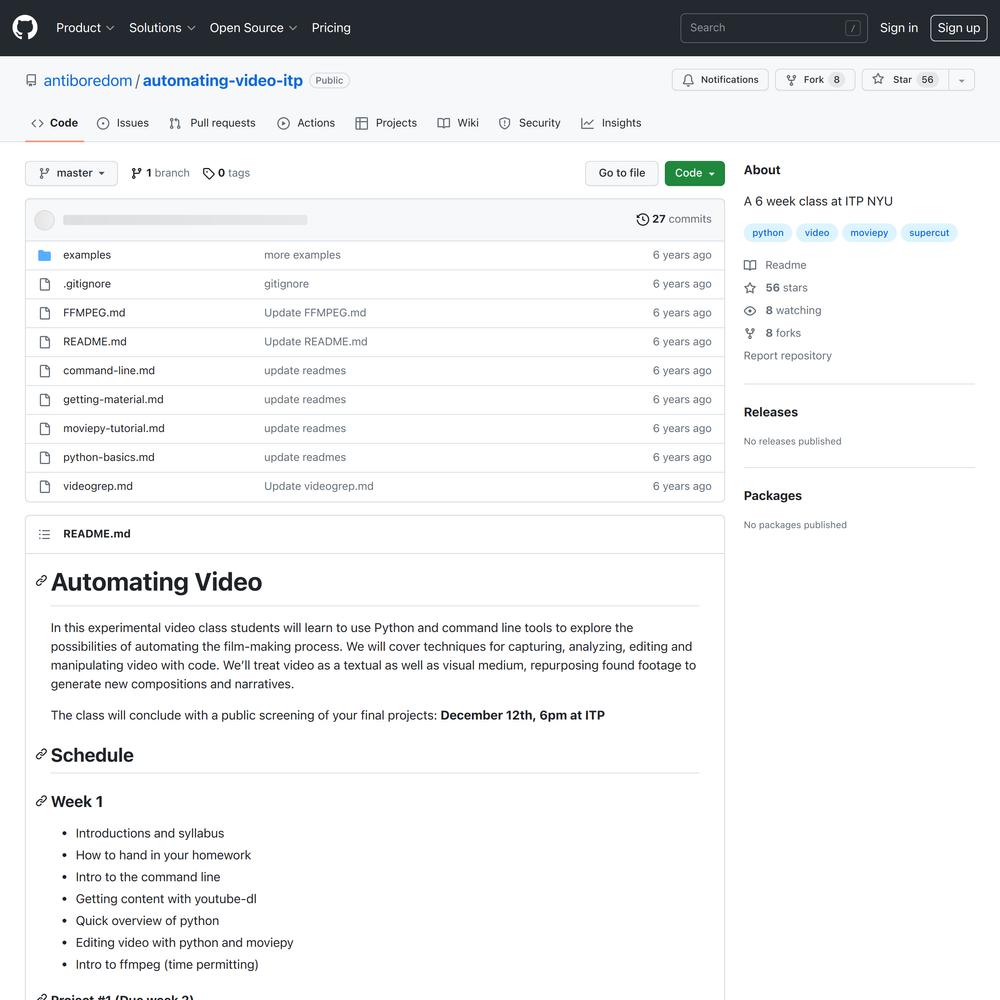This screenshot has height=1000, width=1000.
Task: Expand the Product menu
Action: 85,27
